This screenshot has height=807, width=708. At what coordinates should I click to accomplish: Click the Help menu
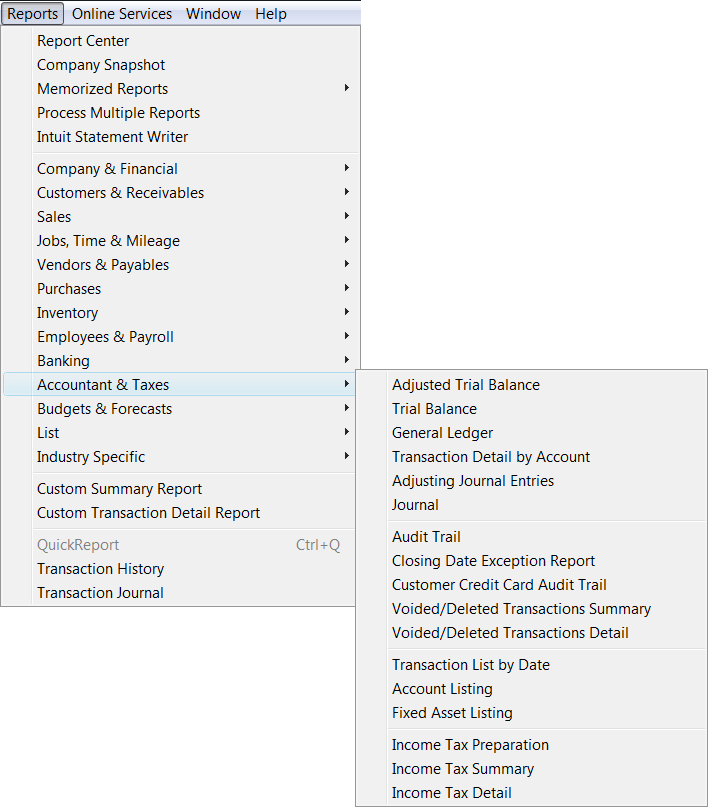(270, 14)
